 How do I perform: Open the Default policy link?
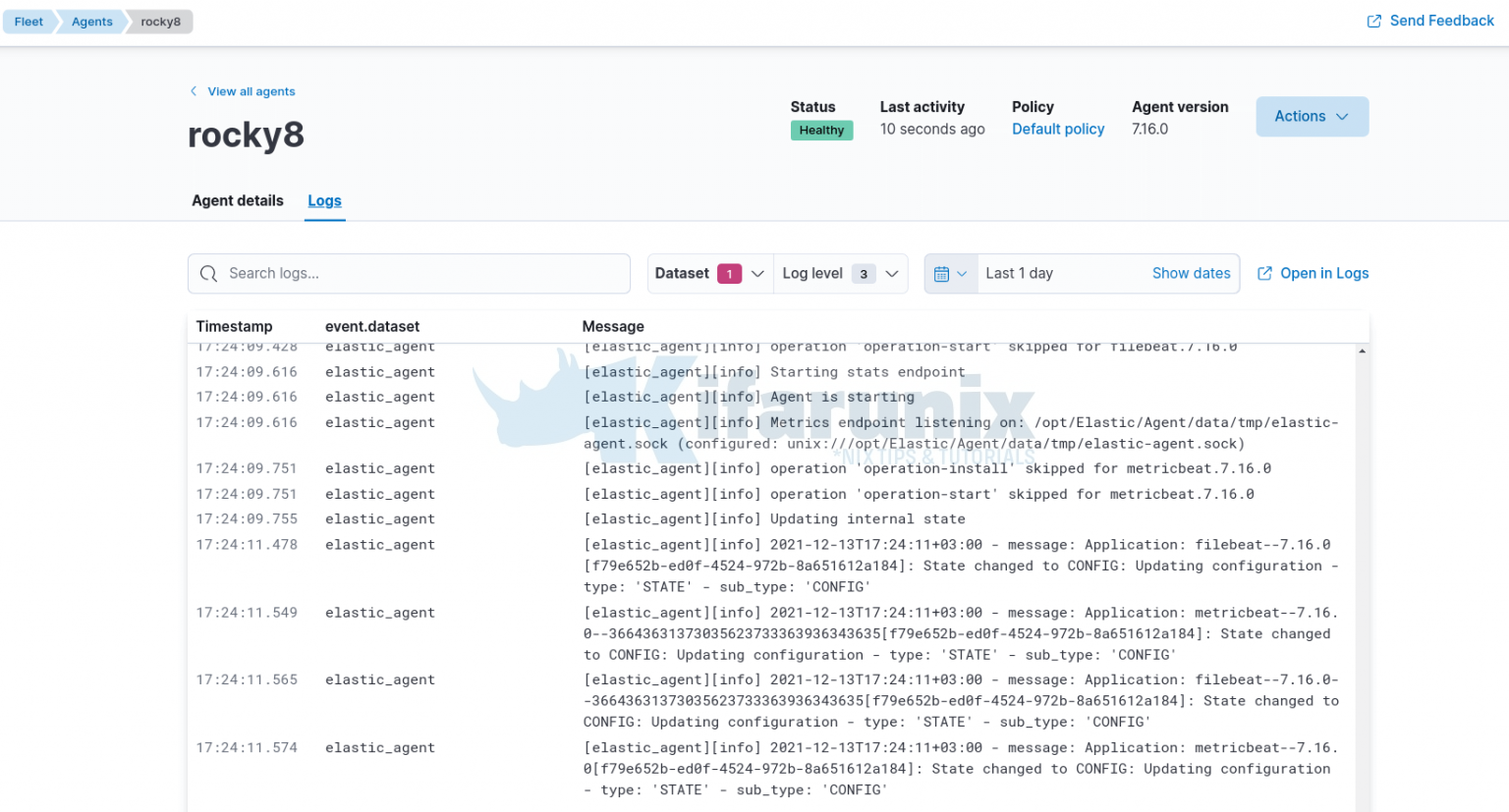point(1058,130)
